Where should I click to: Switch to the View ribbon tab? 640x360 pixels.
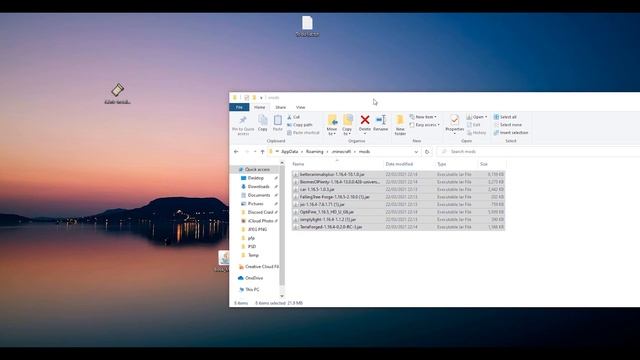pyautogui.click(x=300, y=107)
